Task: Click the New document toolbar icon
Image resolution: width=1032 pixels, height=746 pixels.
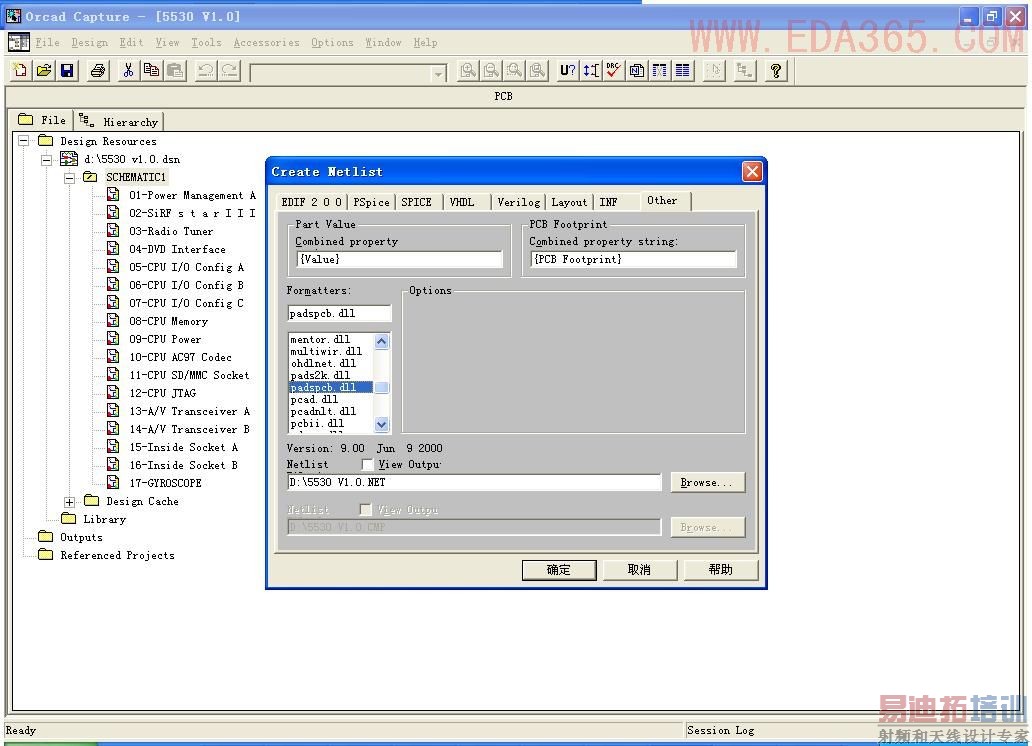Action: [20, 70]
